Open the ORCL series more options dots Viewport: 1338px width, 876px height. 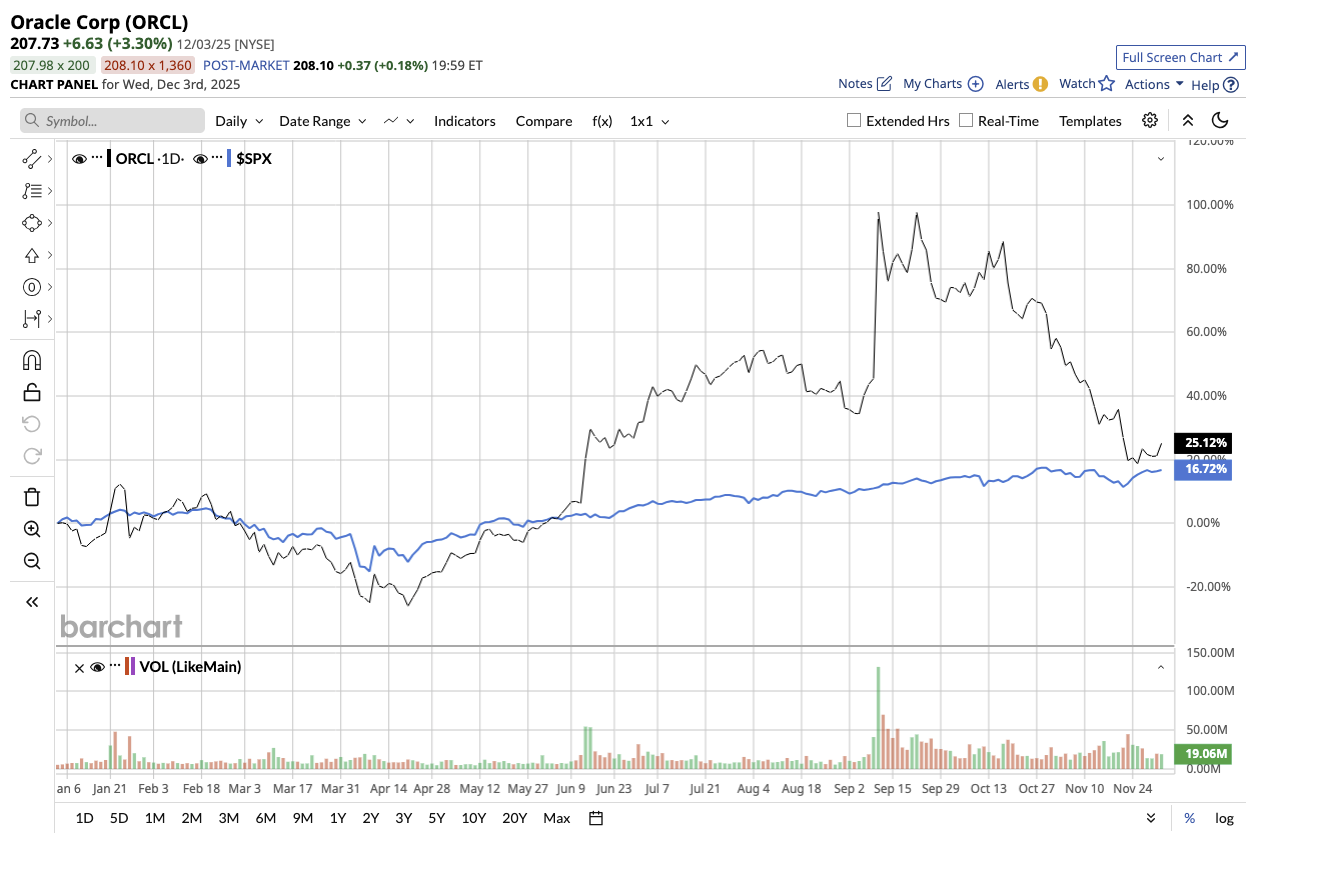[97, 158]
